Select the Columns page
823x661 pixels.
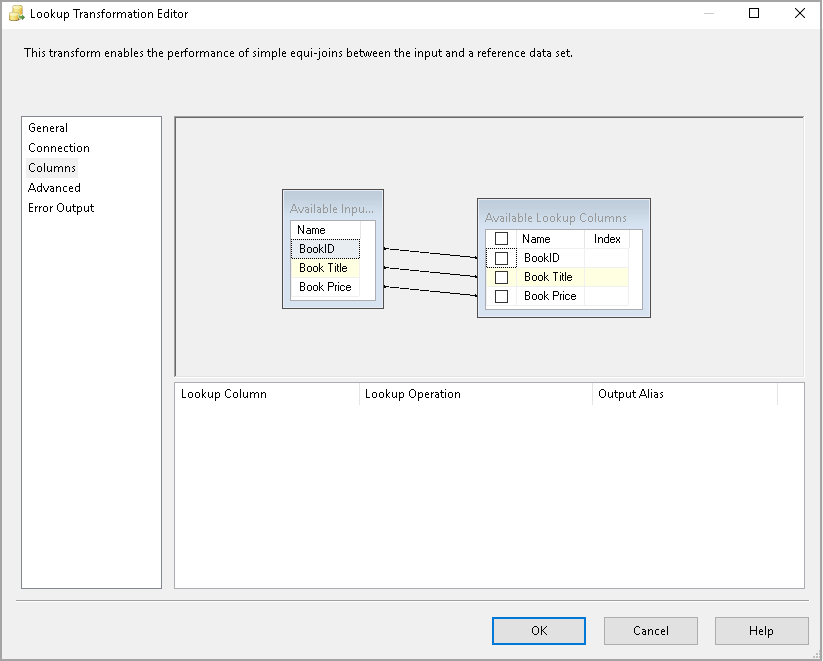tap(52, 168)
